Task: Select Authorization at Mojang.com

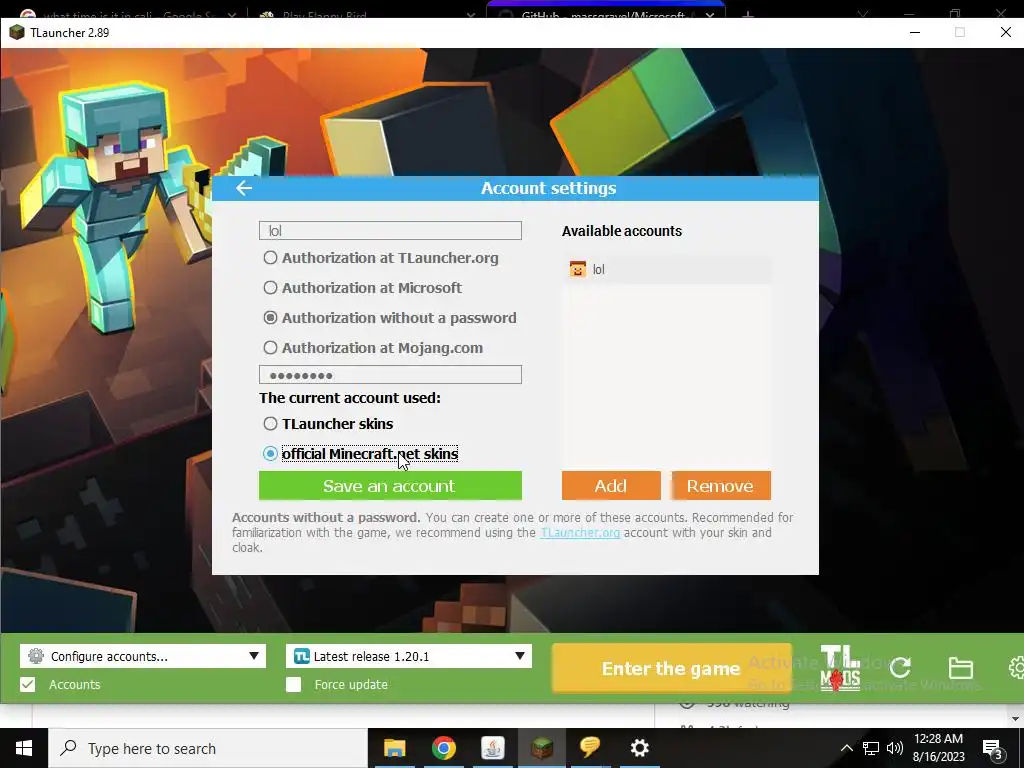Action: click(x=373, y=348)
